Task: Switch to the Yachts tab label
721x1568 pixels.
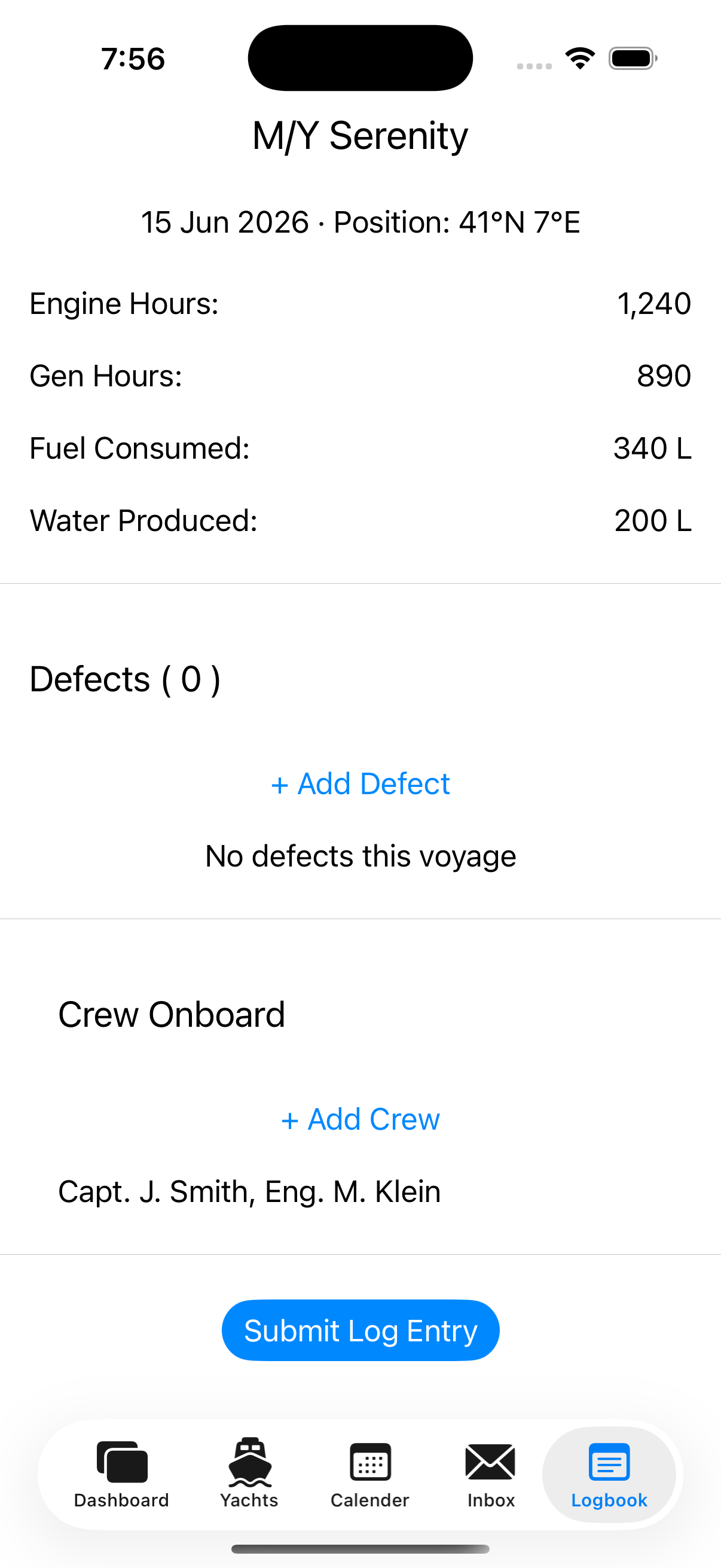Action: [x=249, y=1500]
